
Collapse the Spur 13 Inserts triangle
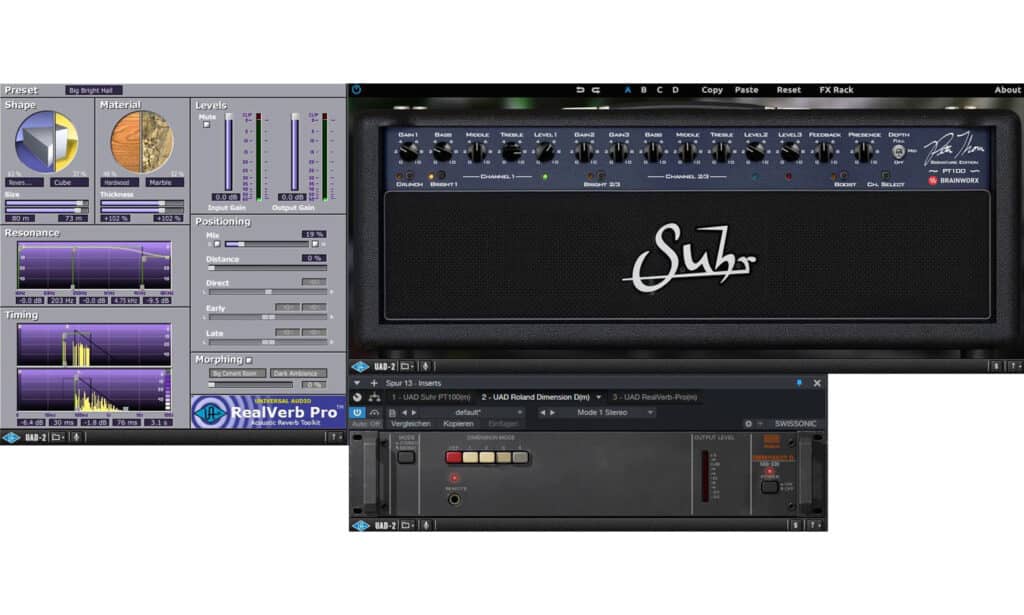[357, 383]
